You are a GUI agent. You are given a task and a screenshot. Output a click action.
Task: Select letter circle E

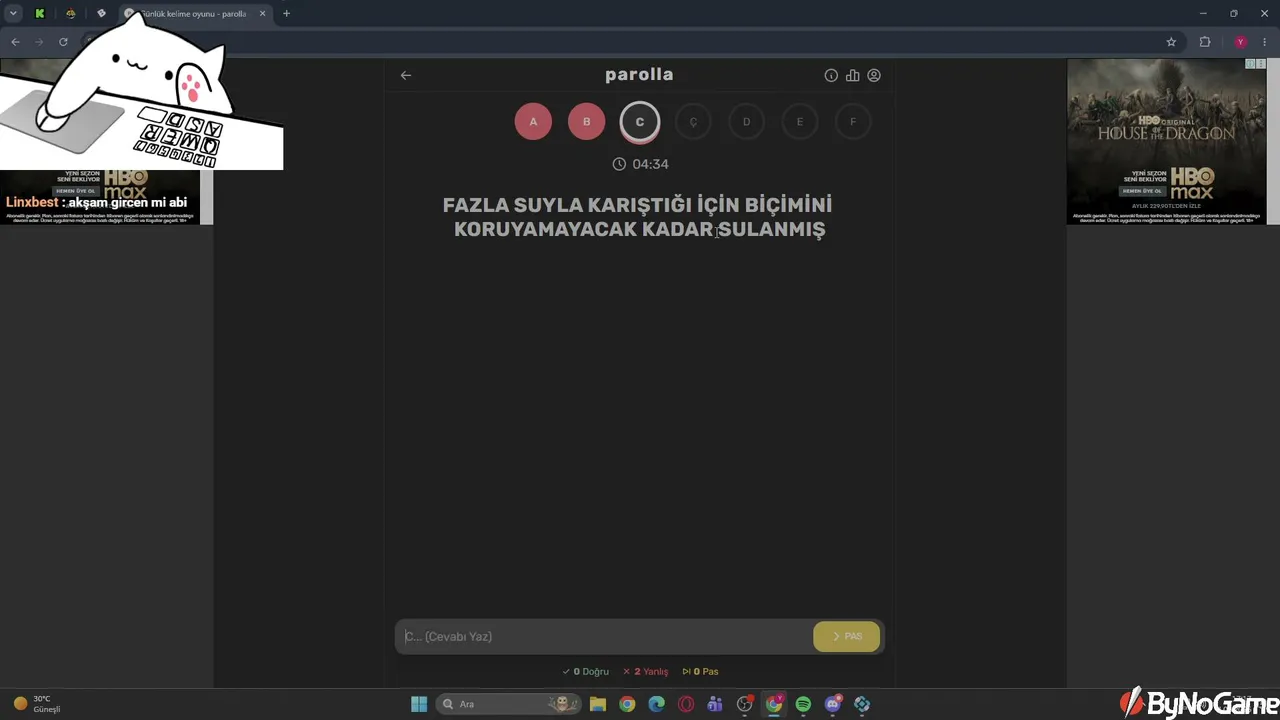pyautogui.click(x=800, y=122)
